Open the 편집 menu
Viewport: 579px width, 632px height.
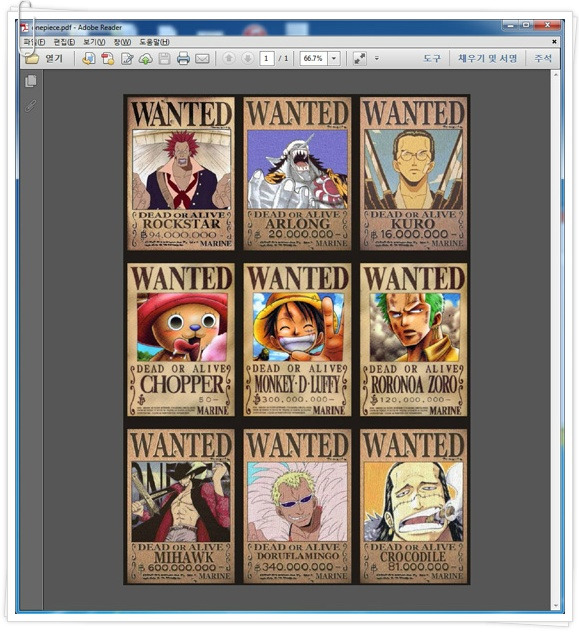(x=64, y=42)
